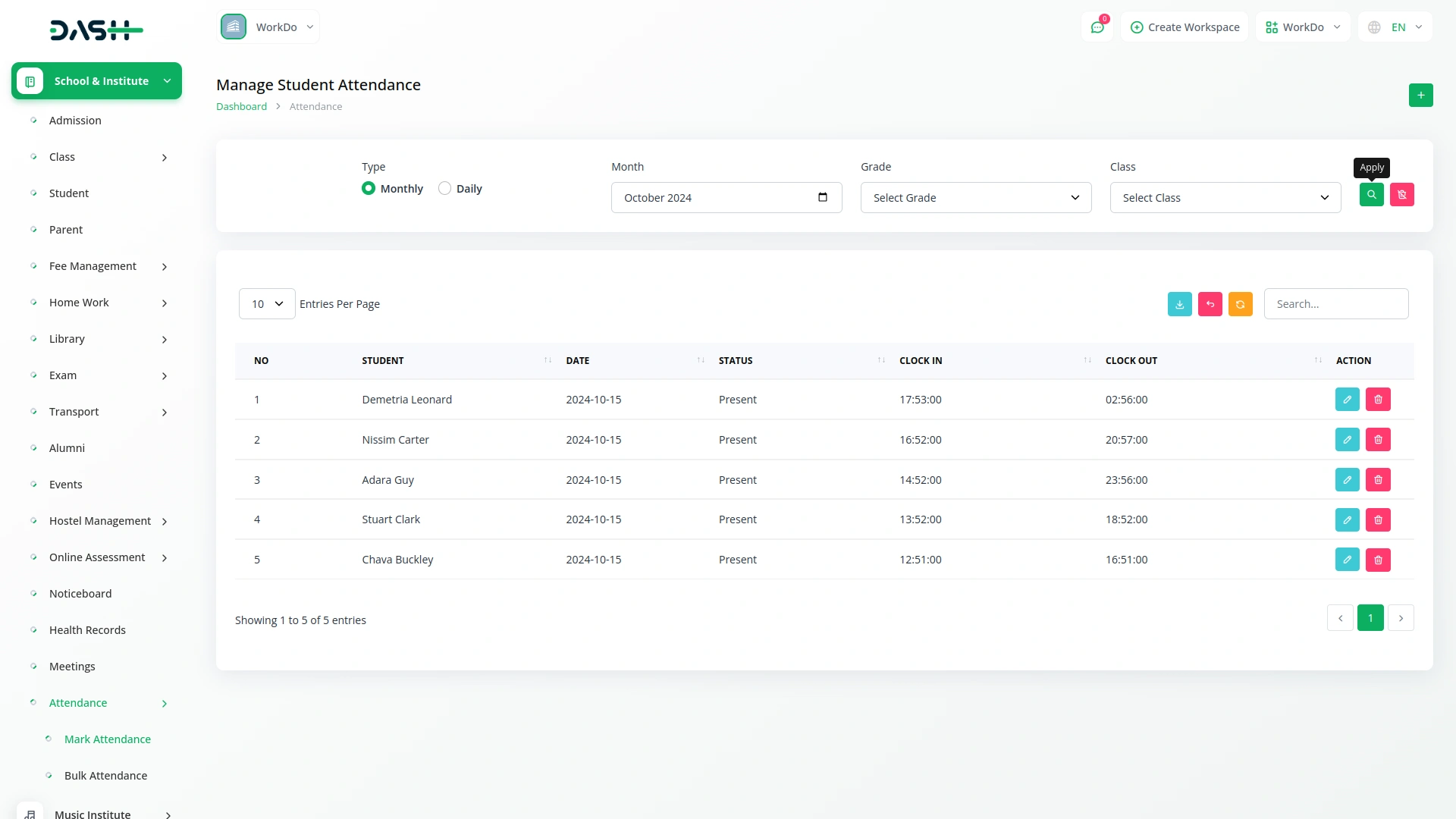This screenshot has height=819, width=1456.
Task: Open Bulk Attendance in the sidebar
Action: click(105, 776)
